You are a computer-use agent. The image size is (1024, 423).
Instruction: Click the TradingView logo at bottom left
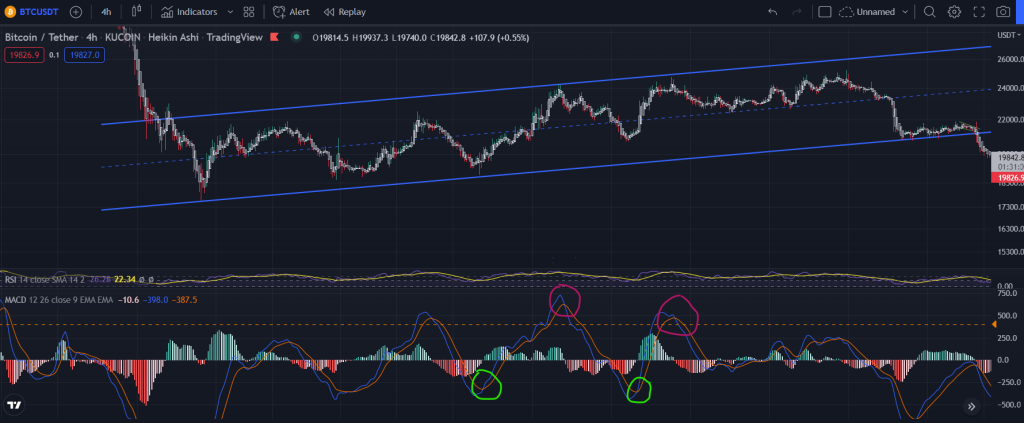click(x=14, y=405)
